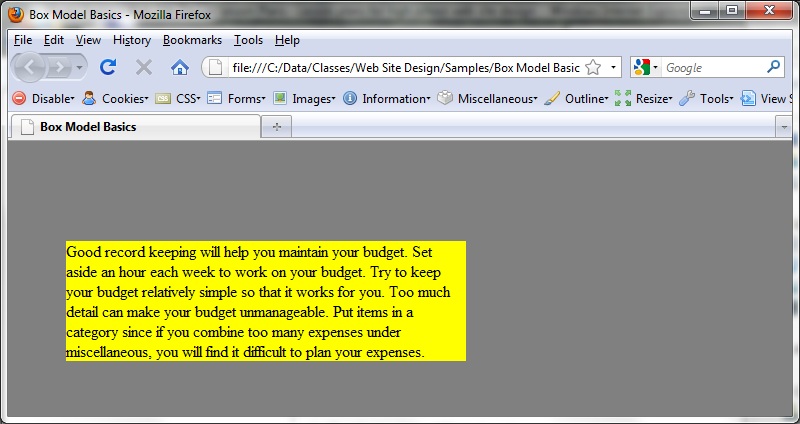
Task: Open the Cookies developer toolbar menu
Action: 125,98
